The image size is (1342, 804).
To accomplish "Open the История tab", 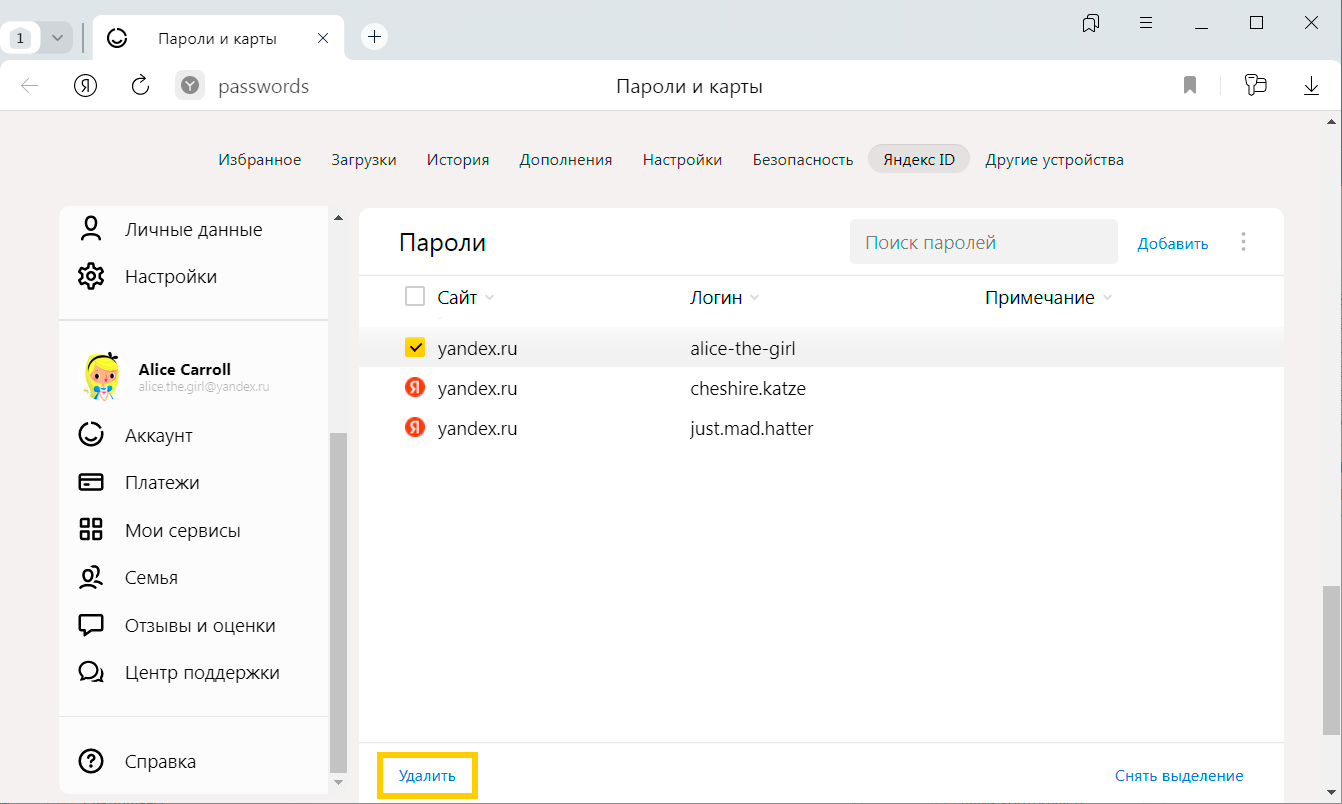I will click(x=458, y=160).
